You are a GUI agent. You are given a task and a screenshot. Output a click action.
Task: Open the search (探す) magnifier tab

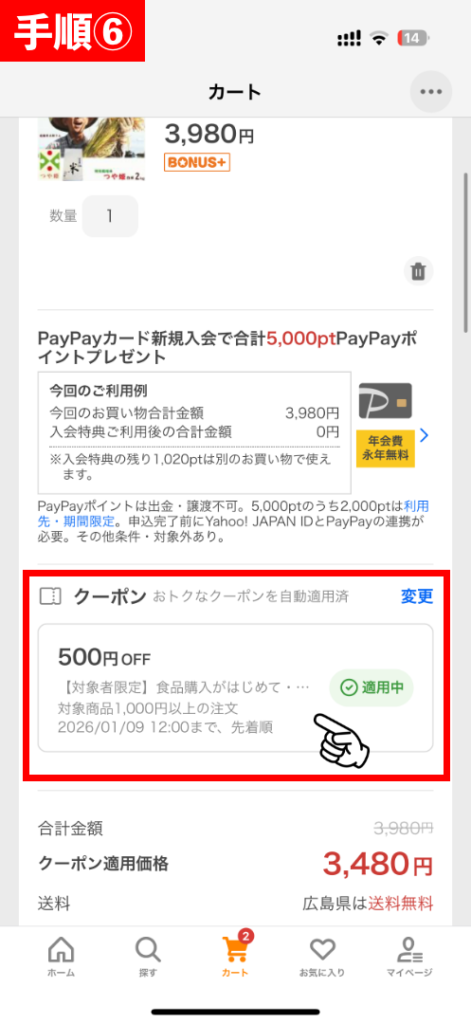[148, 957]
